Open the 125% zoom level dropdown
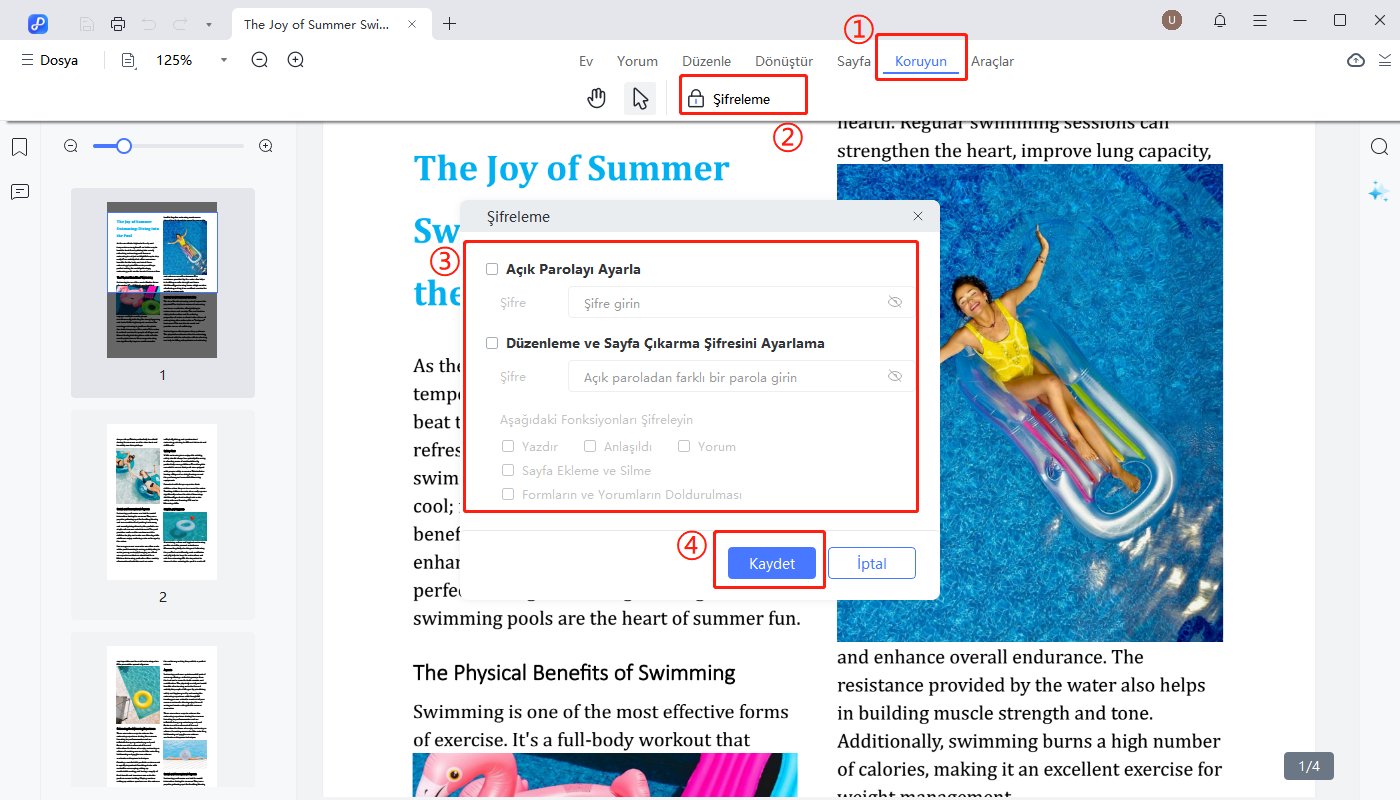The height and width of the screenshot is (800, 1400). (223, 60)
